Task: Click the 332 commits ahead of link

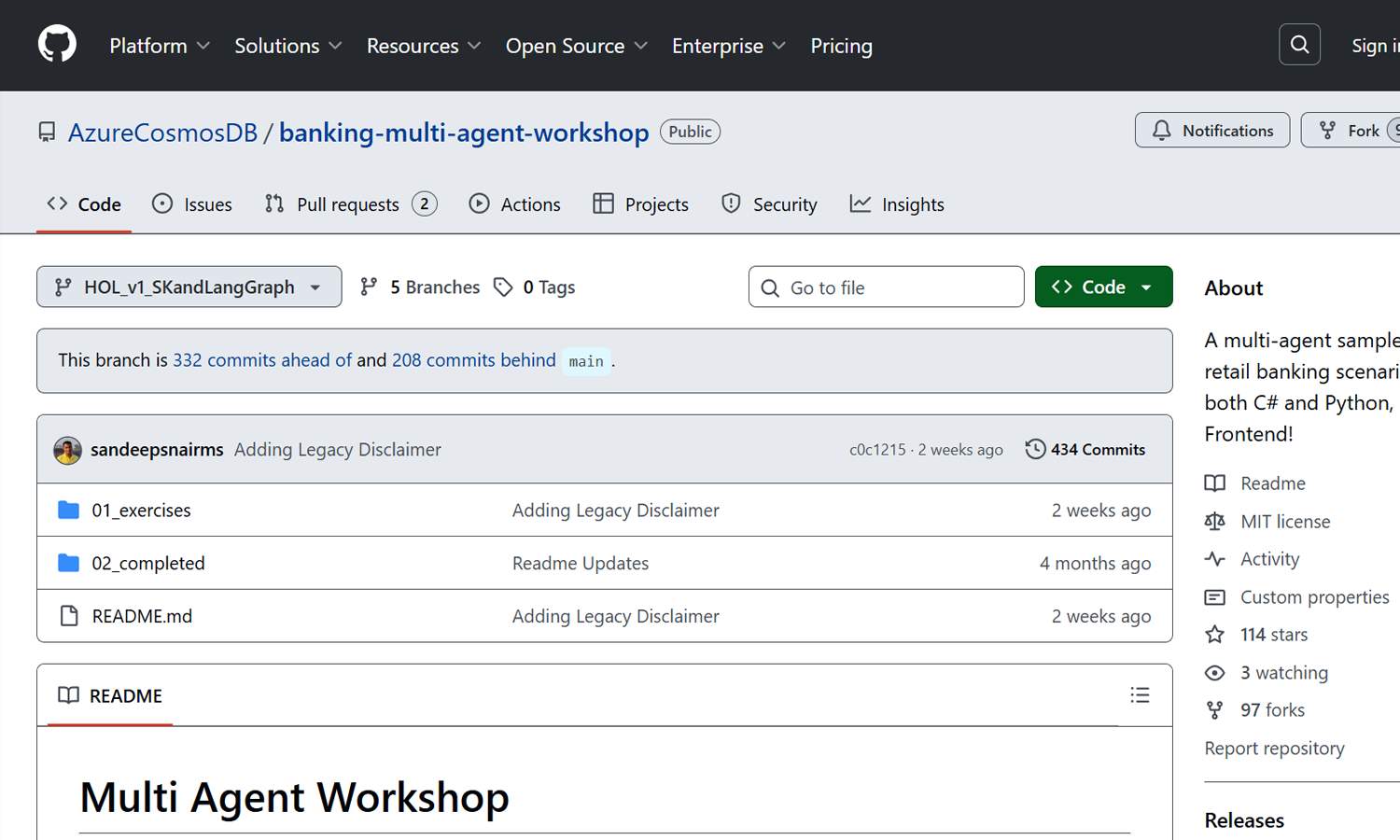Action: click(x=261, y=360)
